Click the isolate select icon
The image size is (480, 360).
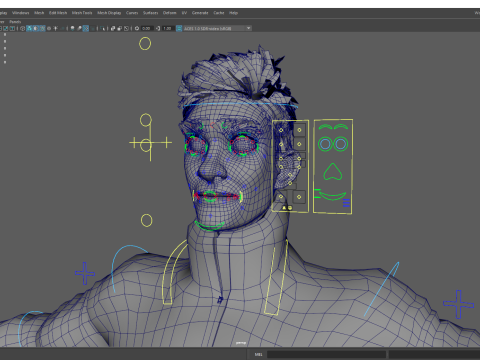click(102, 28)
